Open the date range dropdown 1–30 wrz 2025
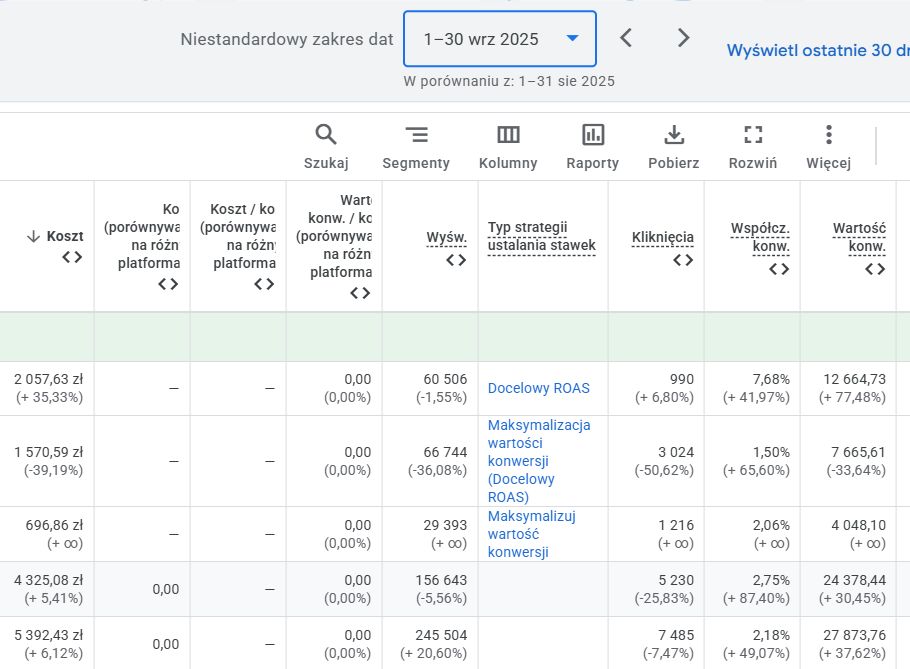Viewport: 910px width, 669px height. click(500, 39)
